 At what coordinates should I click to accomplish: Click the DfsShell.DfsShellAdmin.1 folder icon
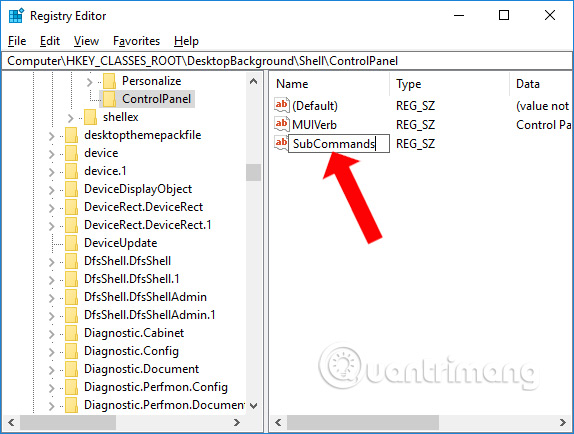pos(71,315)
